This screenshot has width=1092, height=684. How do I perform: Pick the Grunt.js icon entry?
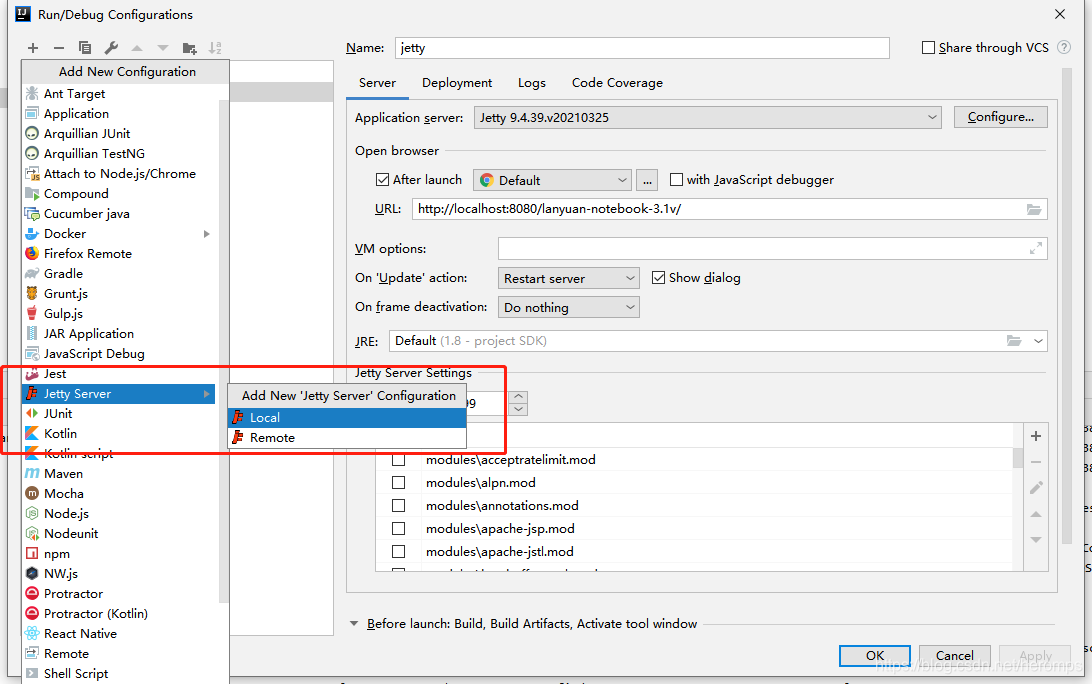32,294
